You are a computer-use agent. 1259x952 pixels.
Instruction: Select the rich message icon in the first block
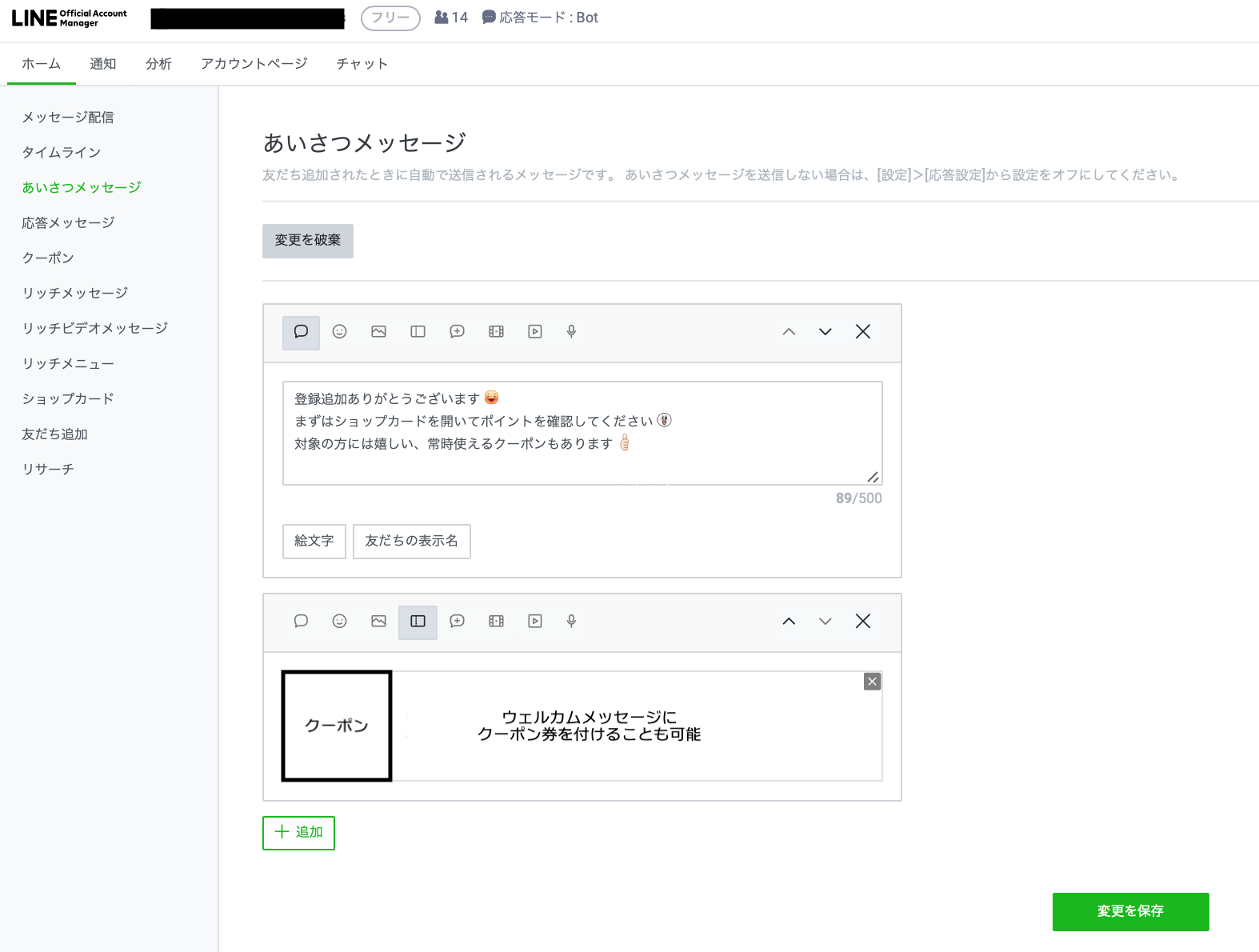point(457,332)
